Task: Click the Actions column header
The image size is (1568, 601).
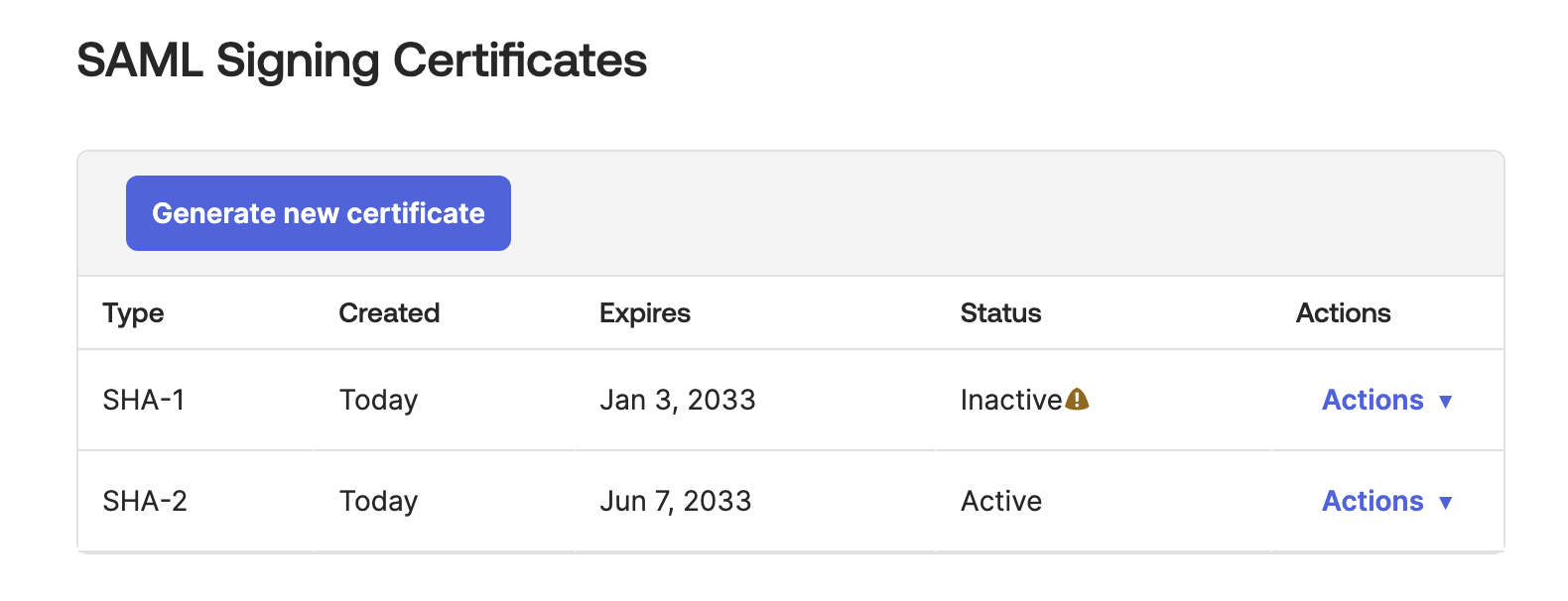Action: coord(1343,313)
